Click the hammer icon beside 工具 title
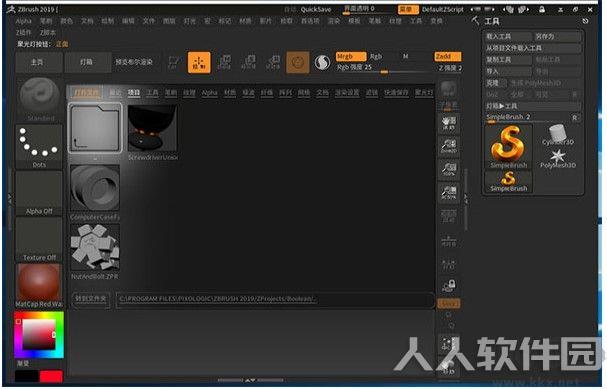Viewport: 607px width, 389px height. tap(475, 21)
